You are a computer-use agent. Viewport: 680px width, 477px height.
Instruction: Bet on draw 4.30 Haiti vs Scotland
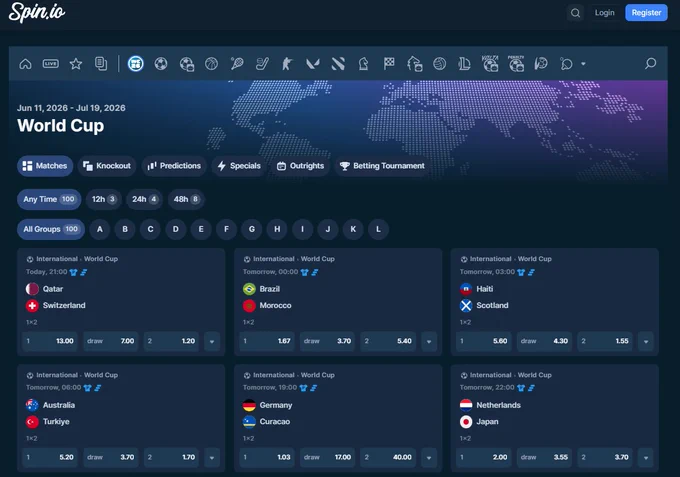544,341
